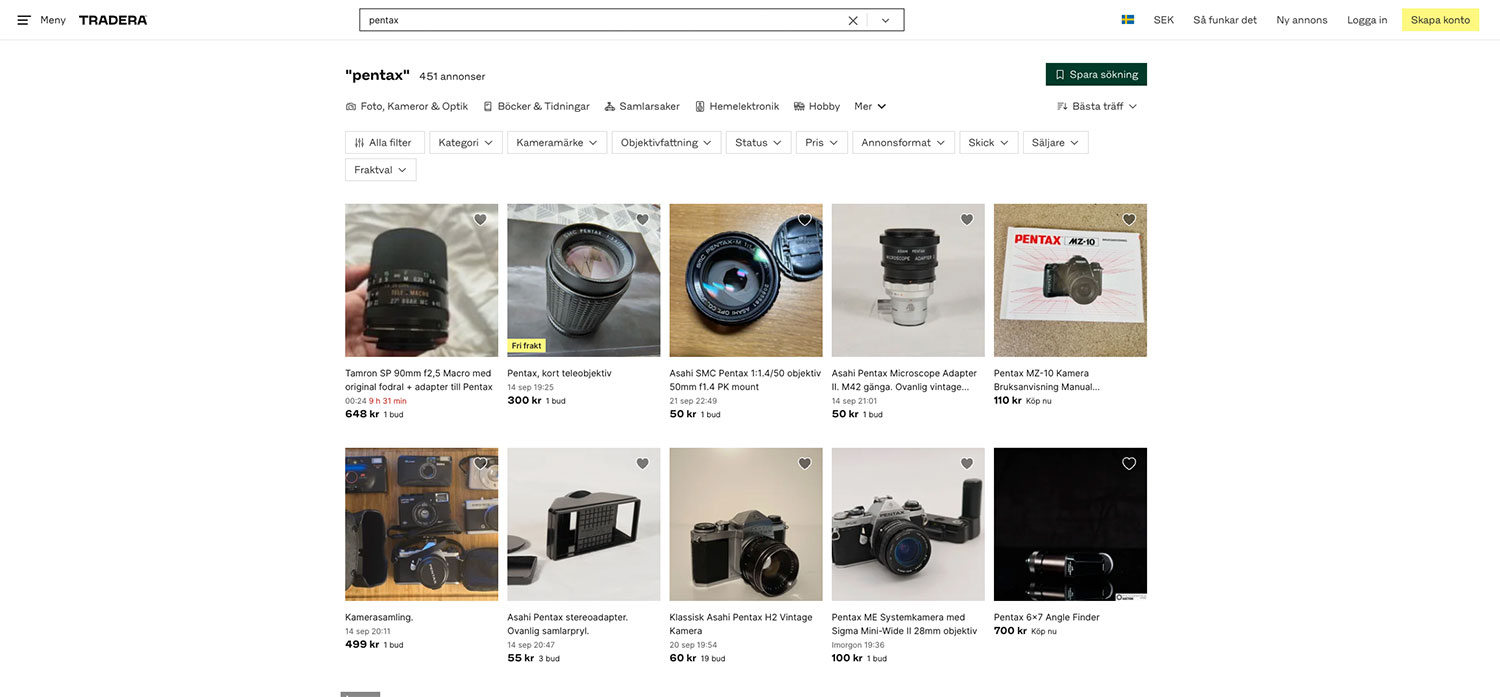Click the Skapa konto button
1500x697 pixels.
point(1439,20)
